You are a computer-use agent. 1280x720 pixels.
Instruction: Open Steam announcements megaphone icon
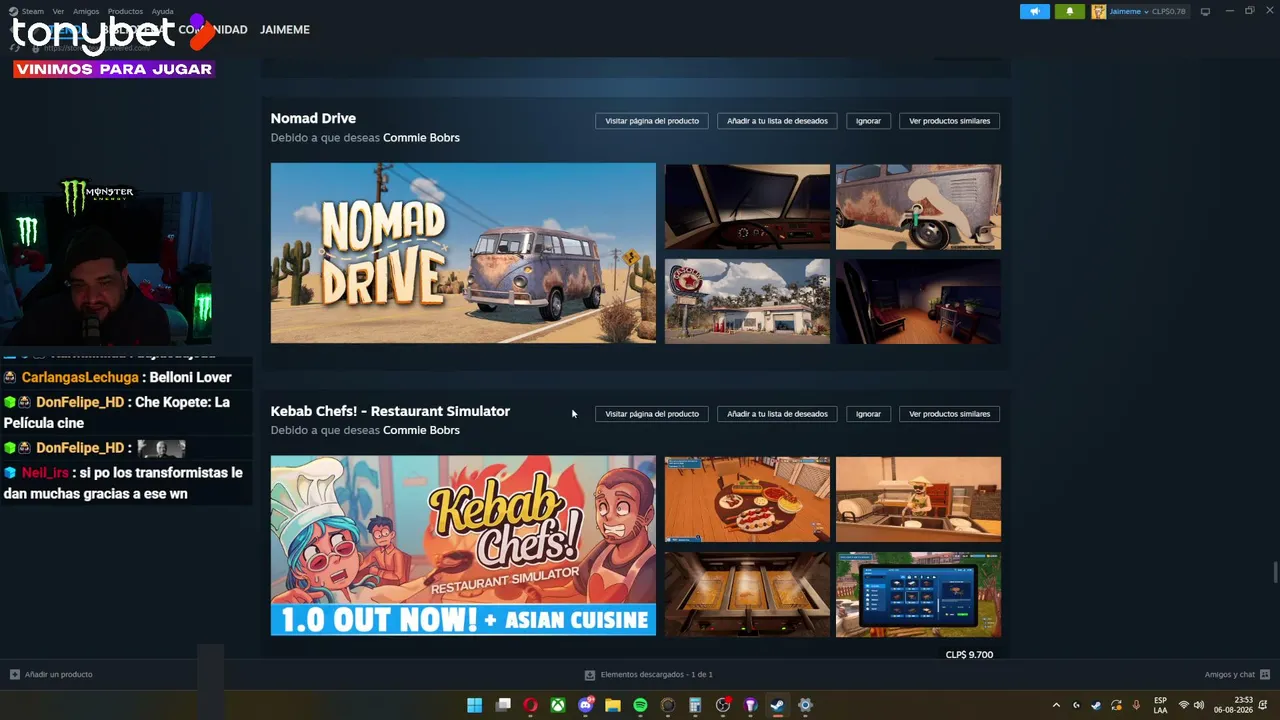(1035, 12)
